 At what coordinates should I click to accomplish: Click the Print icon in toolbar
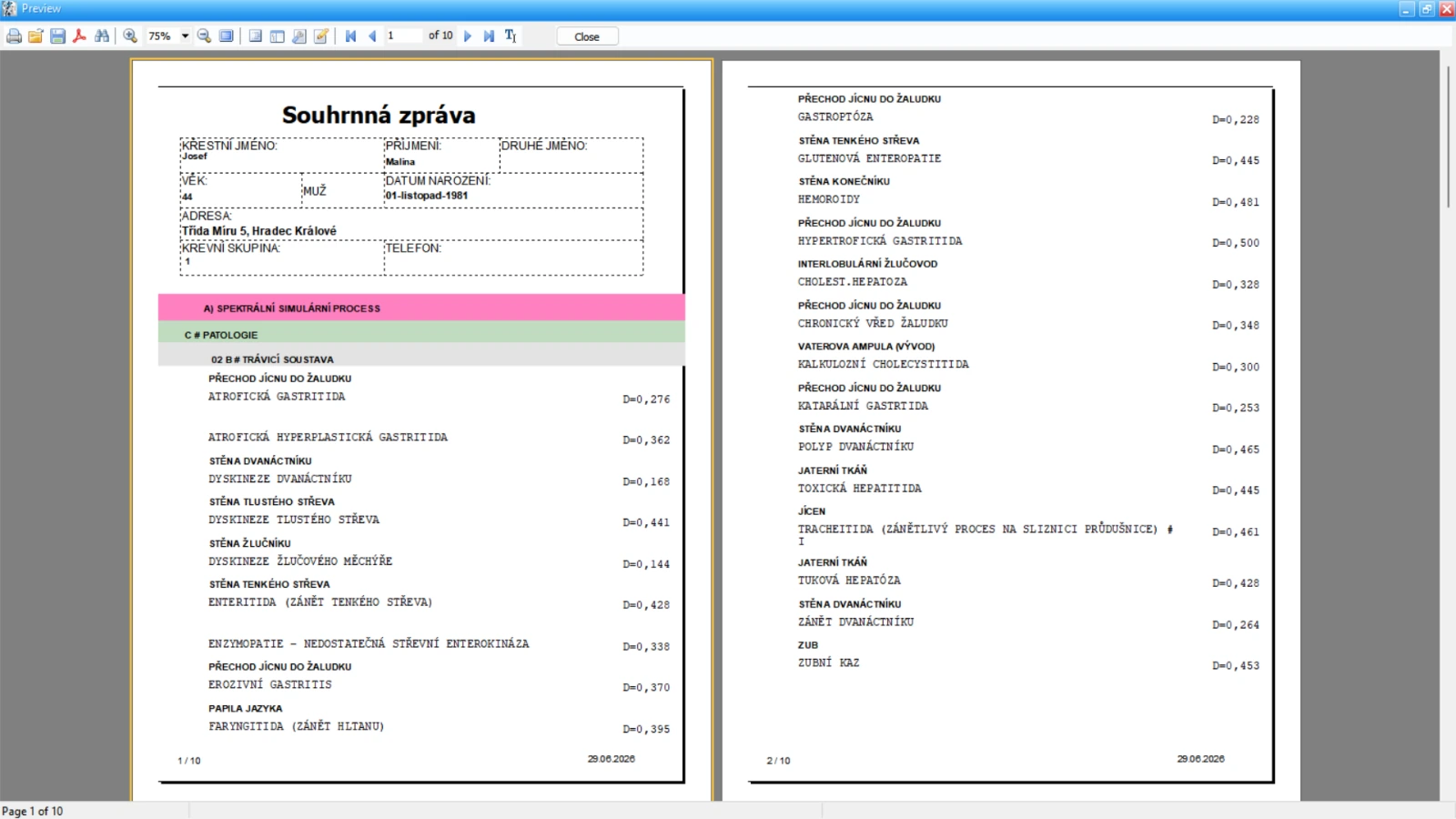pyautogui.click(x=14, y=36)
